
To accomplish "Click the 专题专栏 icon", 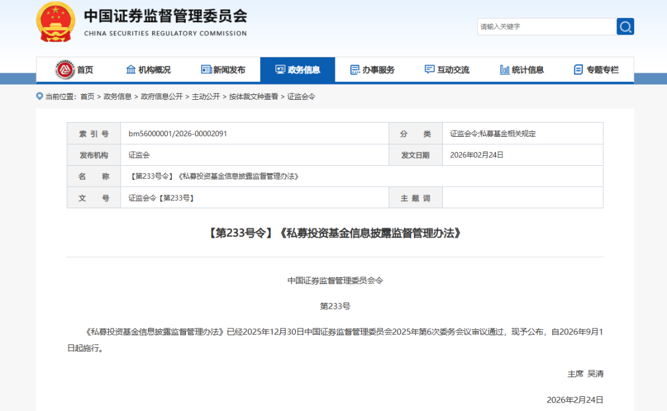I will [x=578, y=70].
